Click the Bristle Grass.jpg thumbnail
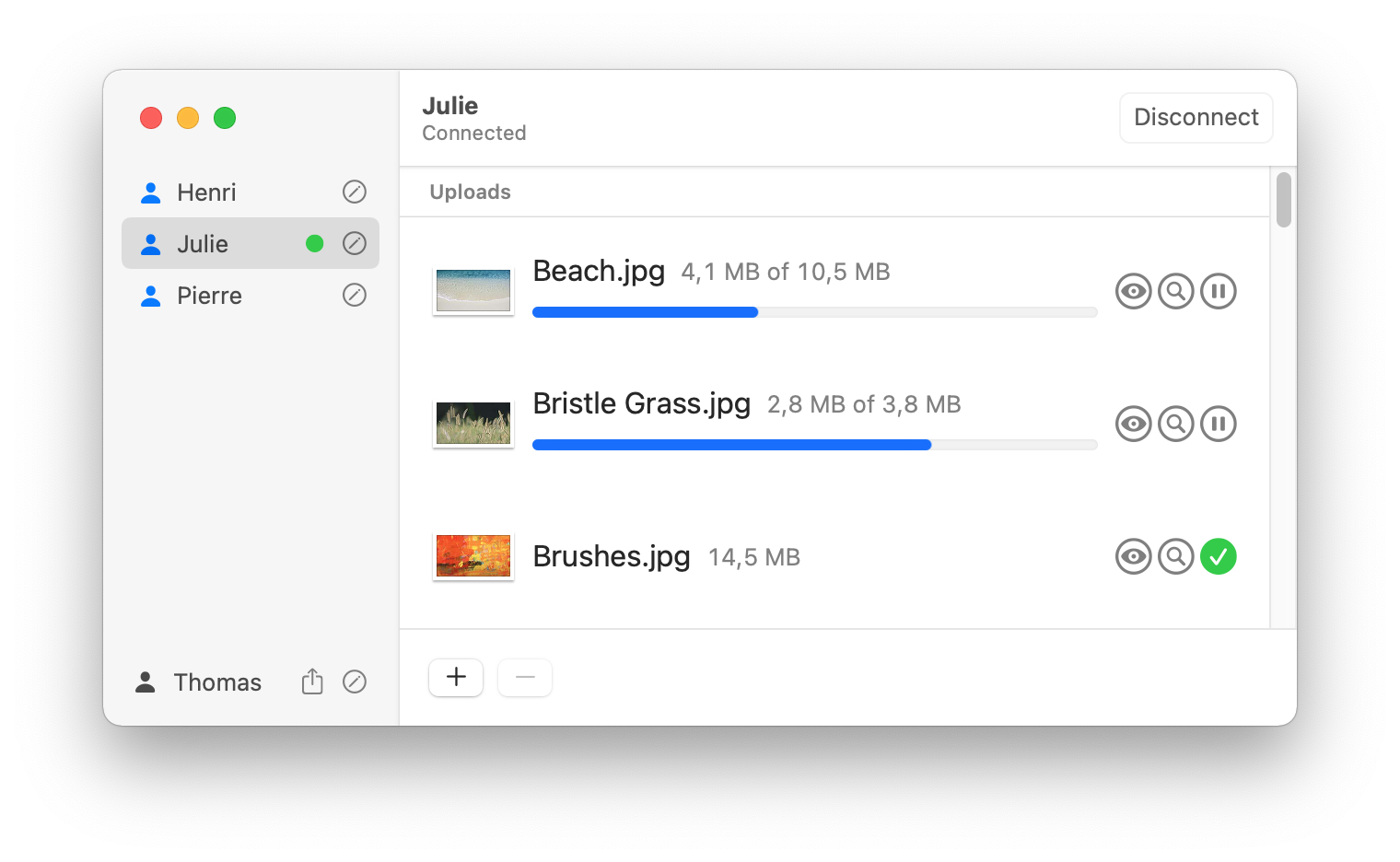The image size is (1400, 862). [x=473, y=424]
